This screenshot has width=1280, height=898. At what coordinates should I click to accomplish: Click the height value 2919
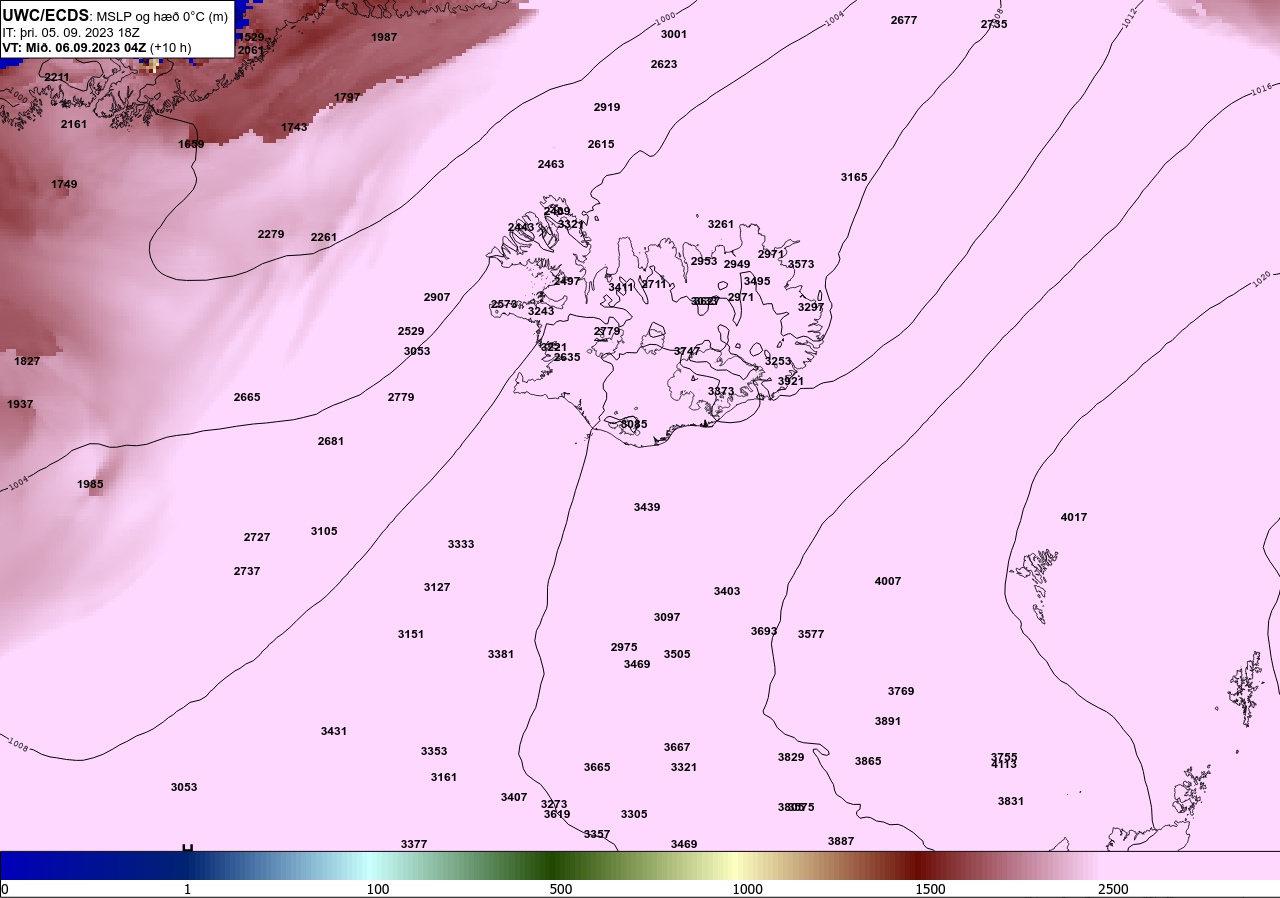(607, 107)
